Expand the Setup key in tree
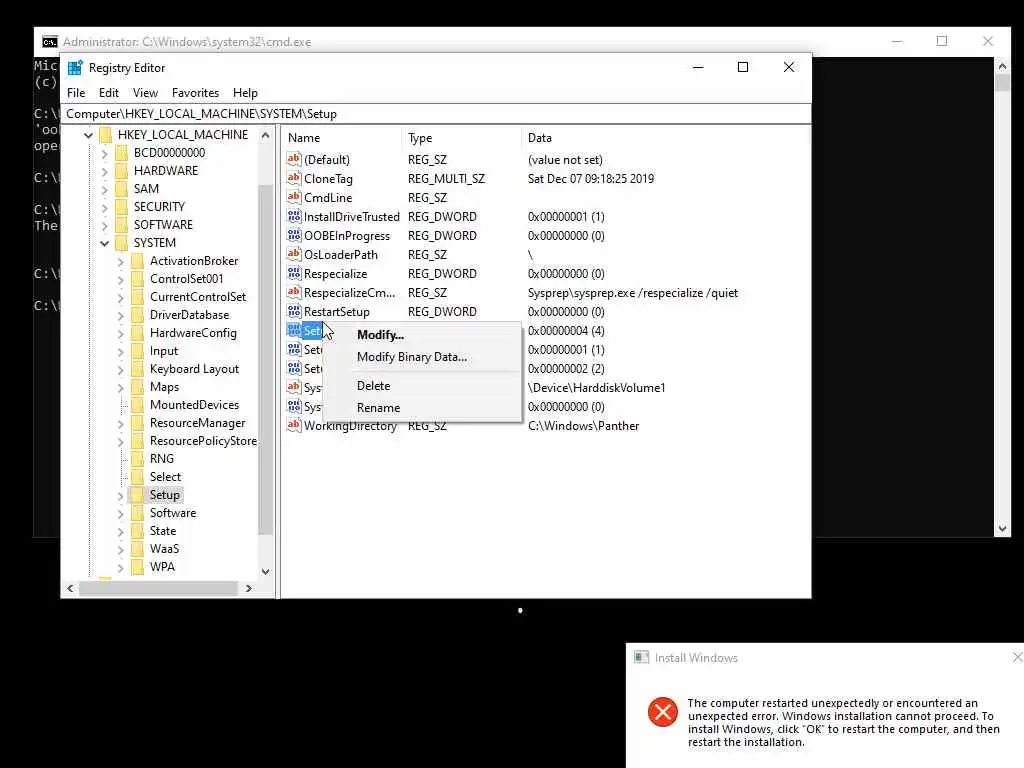The height and width of the screenshot is (768, 1024). pyautogui.click(x=120, y=496)
